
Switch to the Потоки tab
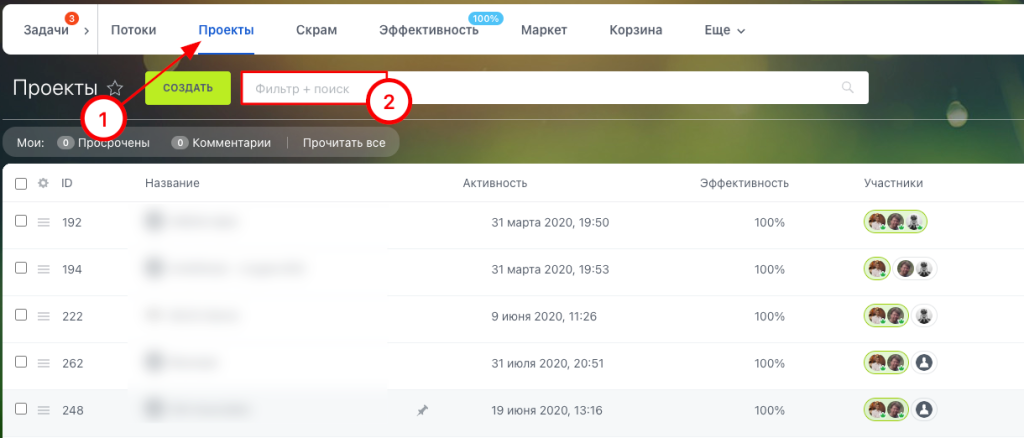(x=133, y=30)
